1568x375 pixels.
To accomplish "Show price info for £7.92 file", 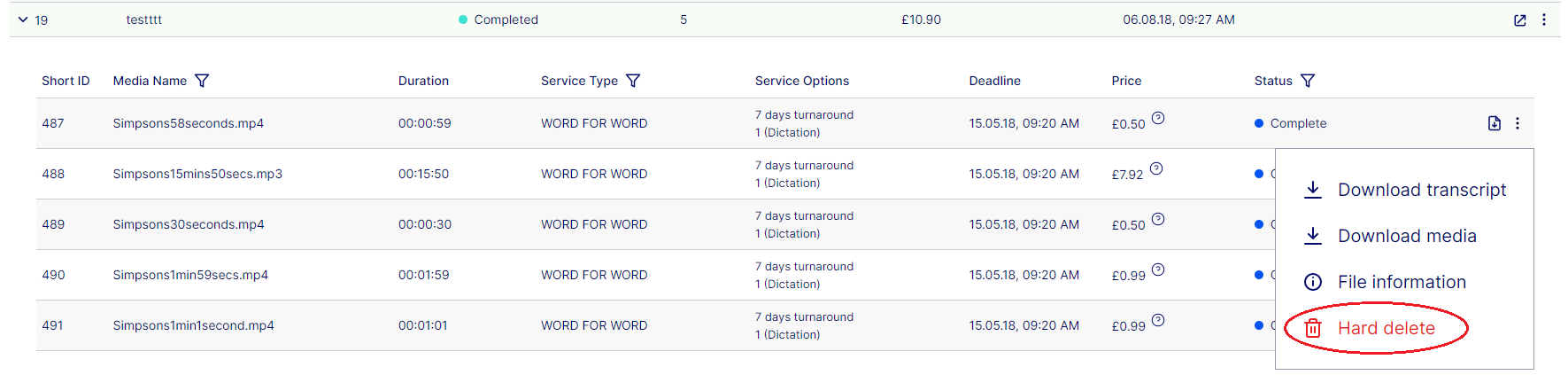I will [x=1156, y=168].
